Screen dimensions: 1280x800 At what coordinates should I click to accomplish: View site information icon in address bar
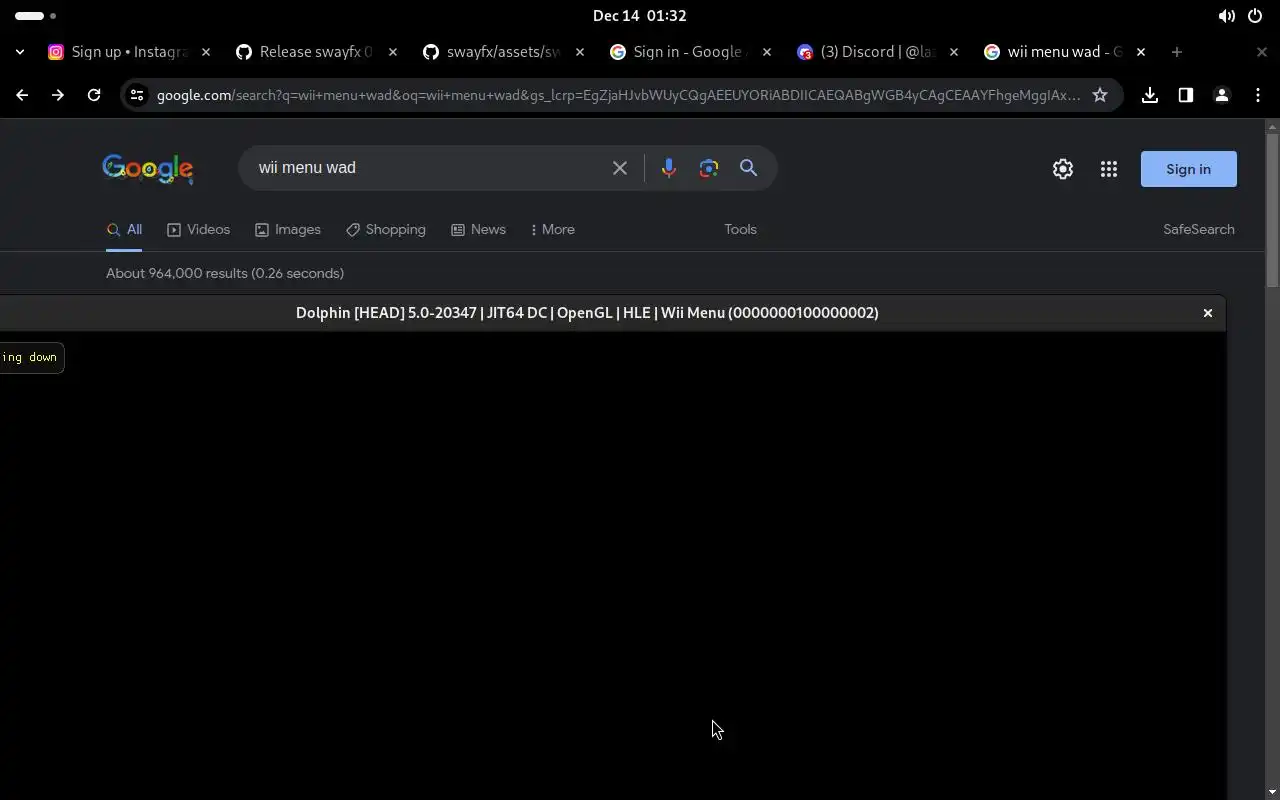point(137,95)
